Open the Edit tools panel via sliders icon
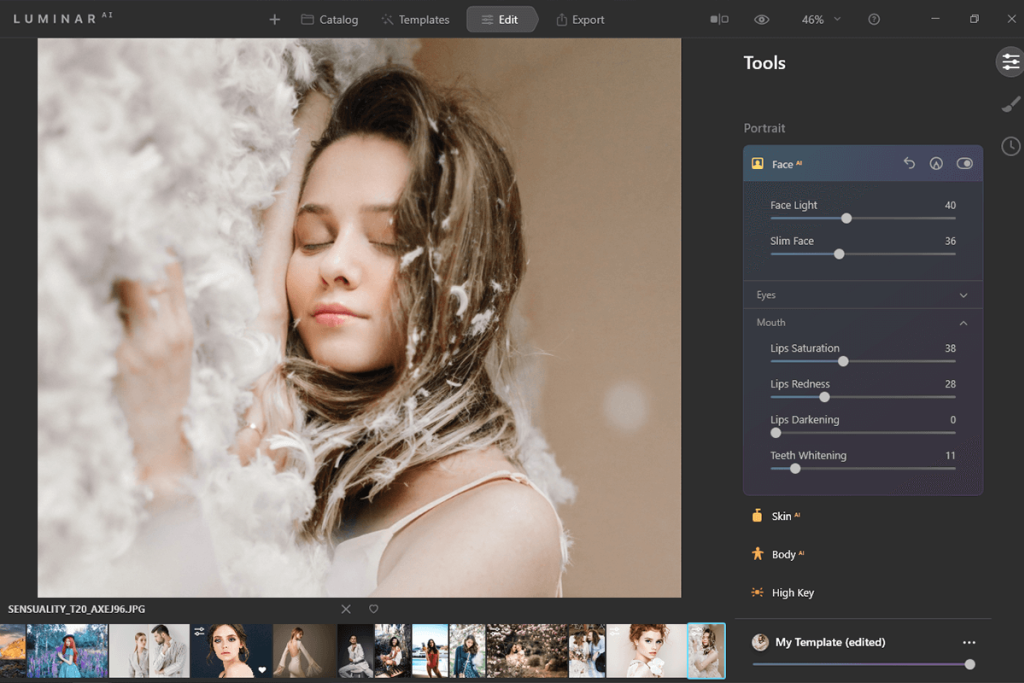 1010,62
